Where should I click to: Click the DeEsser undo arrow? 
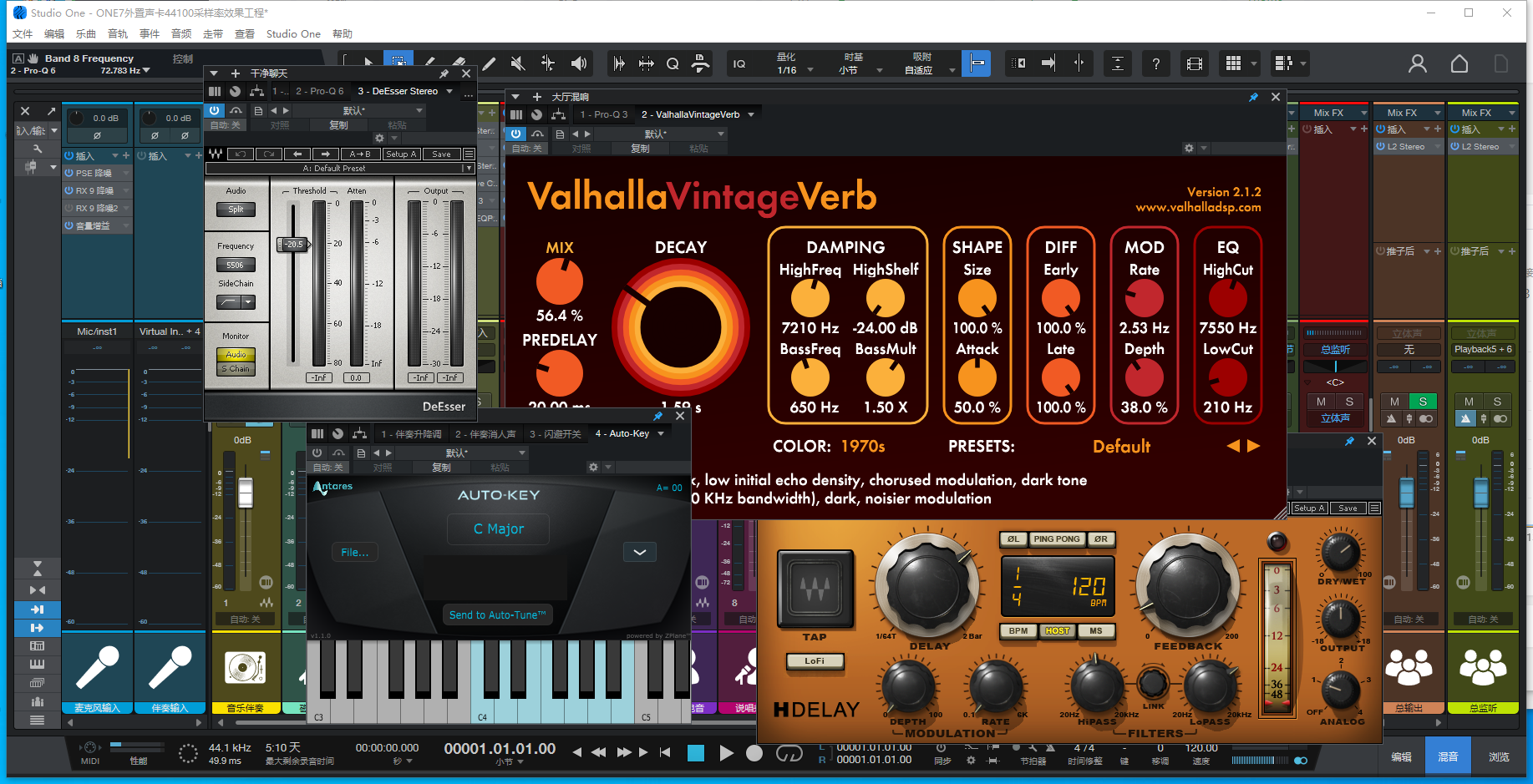pos(241,154)
